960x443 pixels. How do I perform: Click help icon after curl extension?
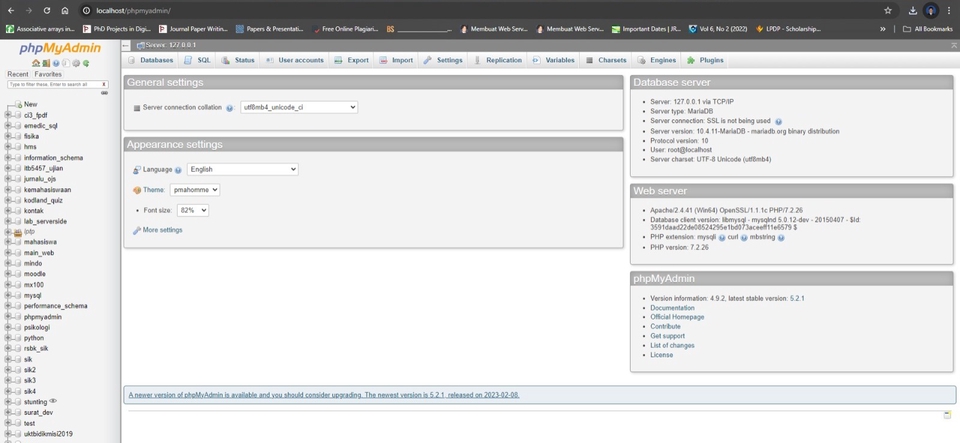click(x=744, y=237)
